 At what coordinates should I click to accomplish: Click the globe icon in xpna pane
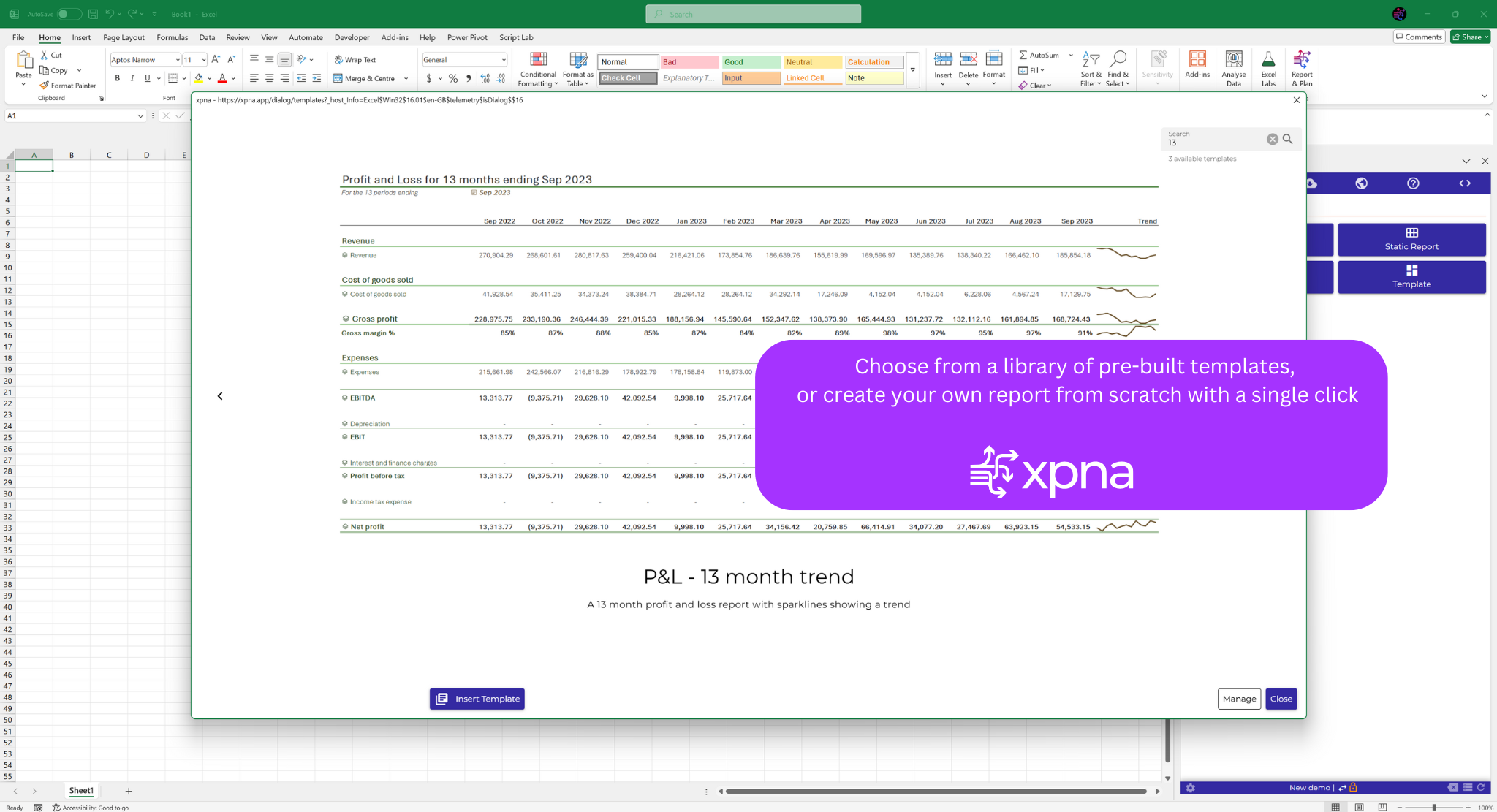click(1361, 183)
